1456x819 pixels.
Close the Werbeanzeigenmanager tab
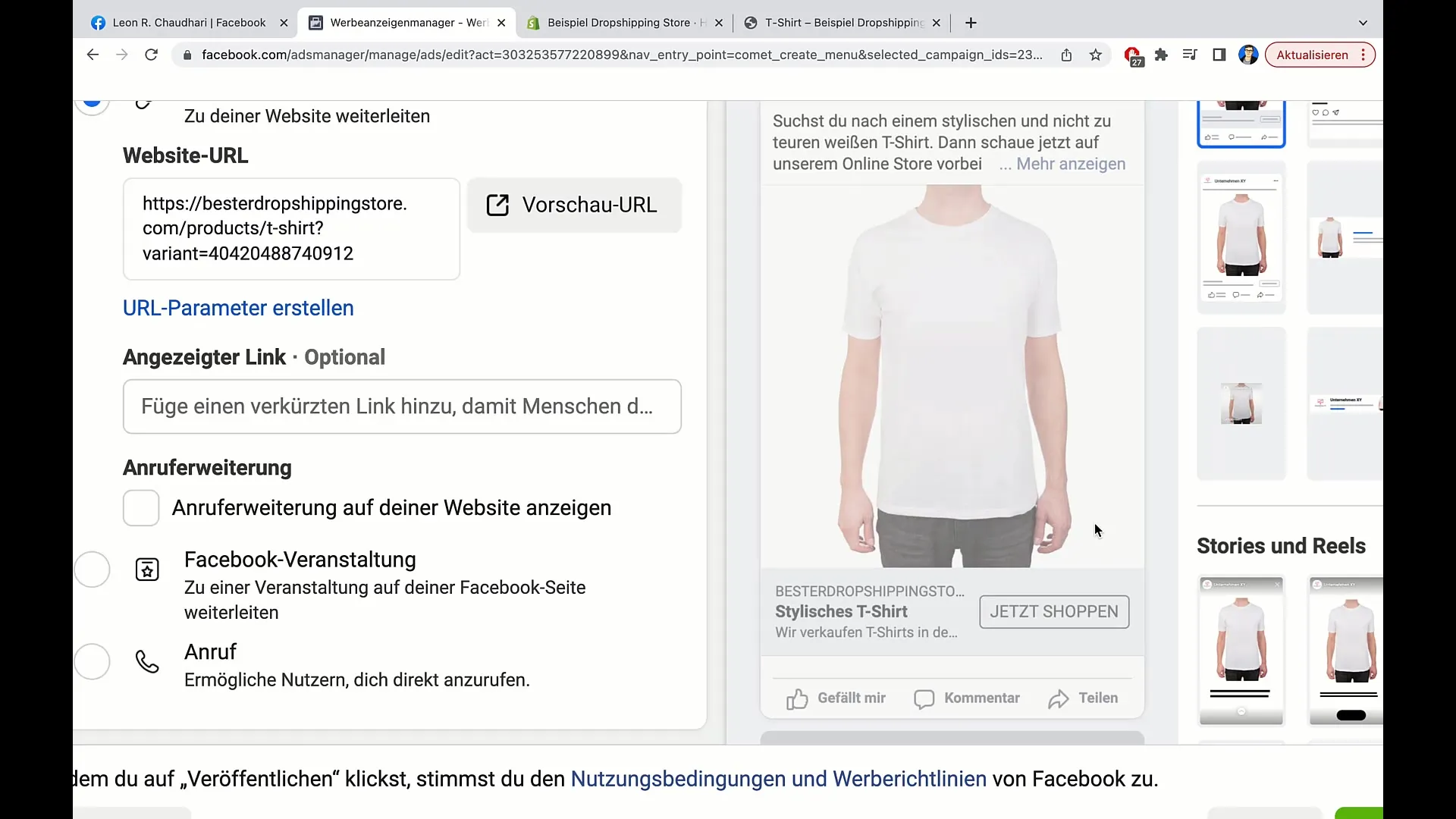tap(501, 23)
